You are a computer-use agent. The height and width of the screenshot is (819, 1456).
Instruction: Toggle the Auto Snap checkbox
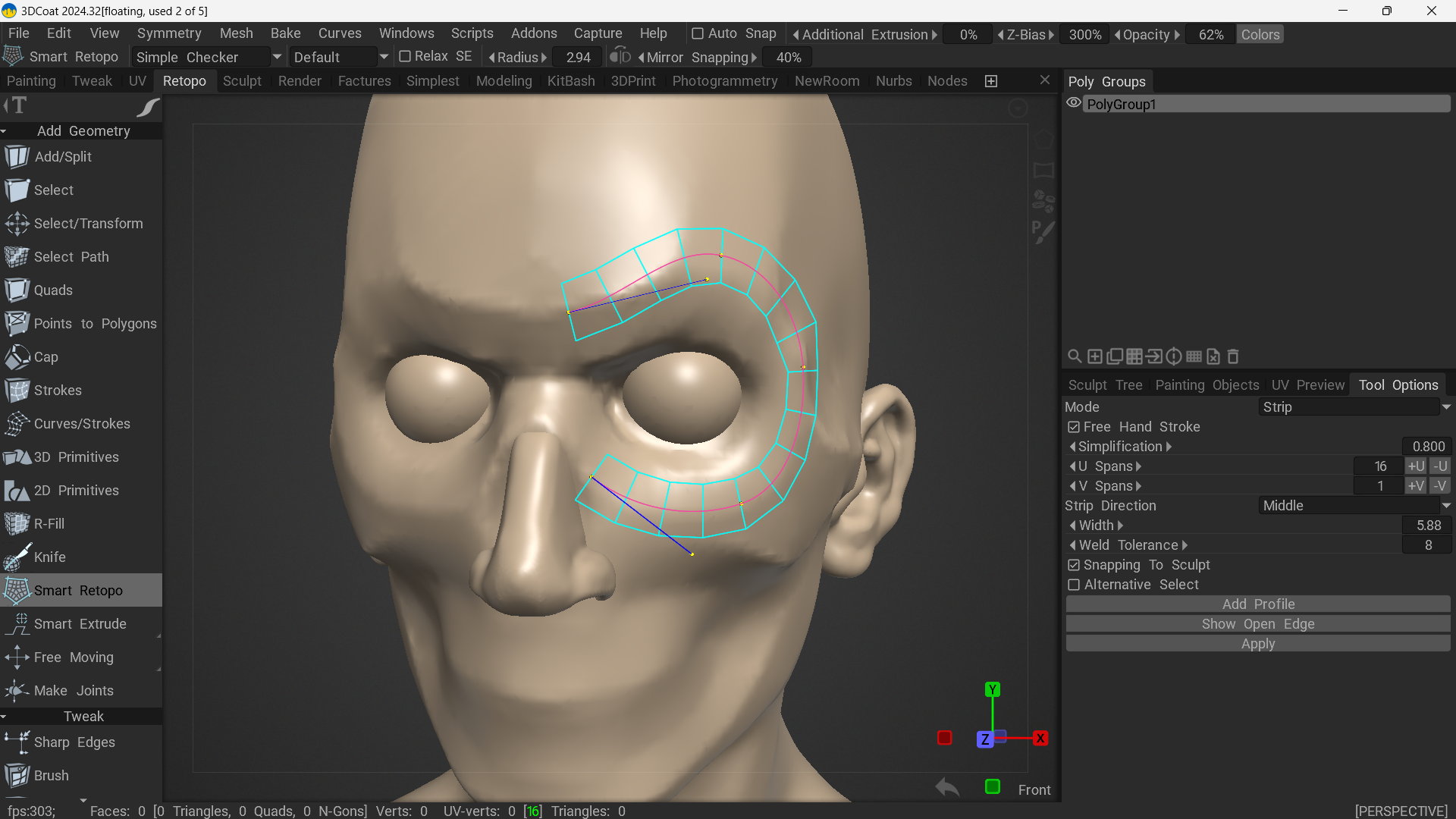coord(698,34)
